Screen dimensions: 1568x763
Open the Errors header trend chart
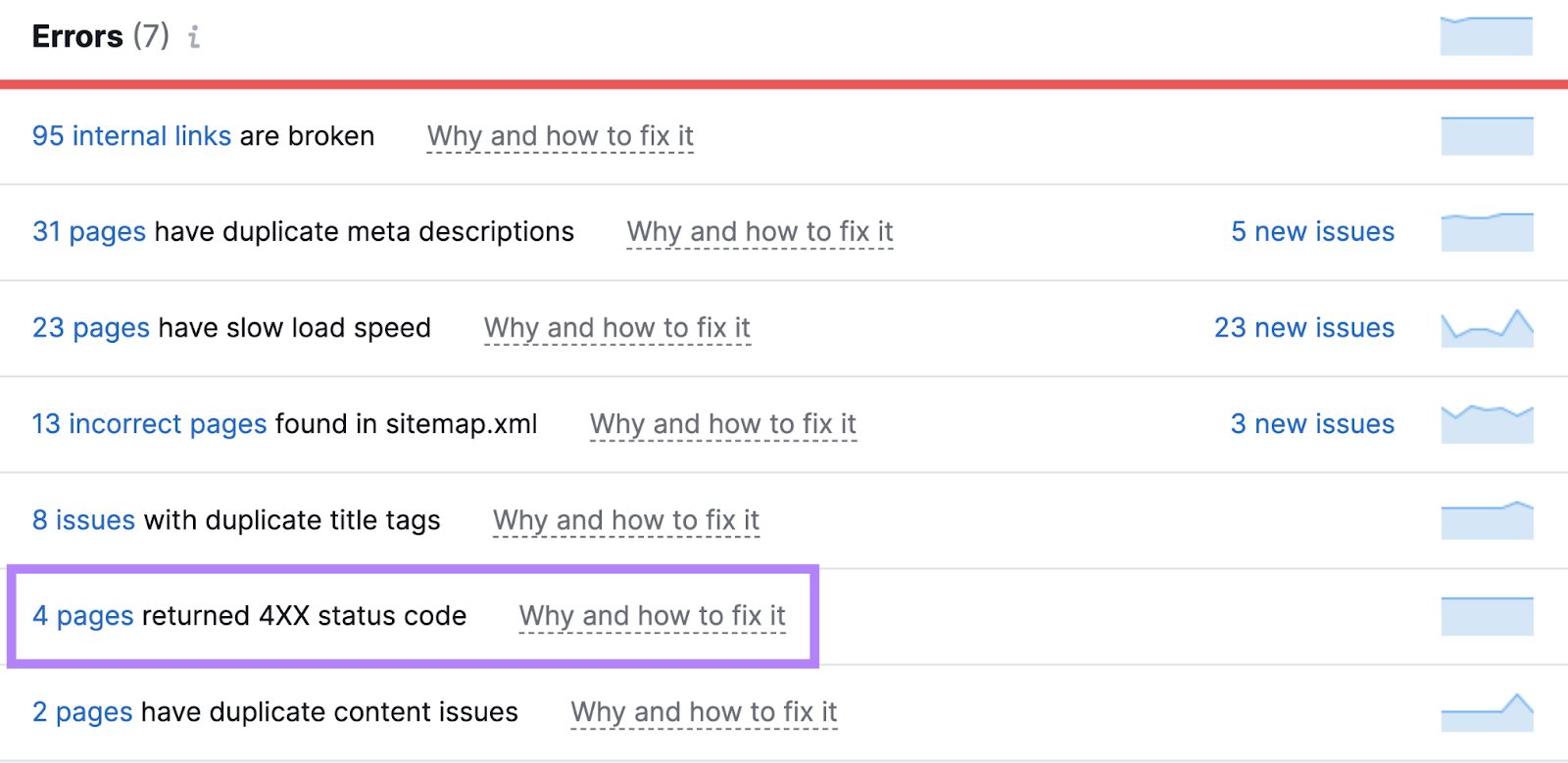(1486, 36)
